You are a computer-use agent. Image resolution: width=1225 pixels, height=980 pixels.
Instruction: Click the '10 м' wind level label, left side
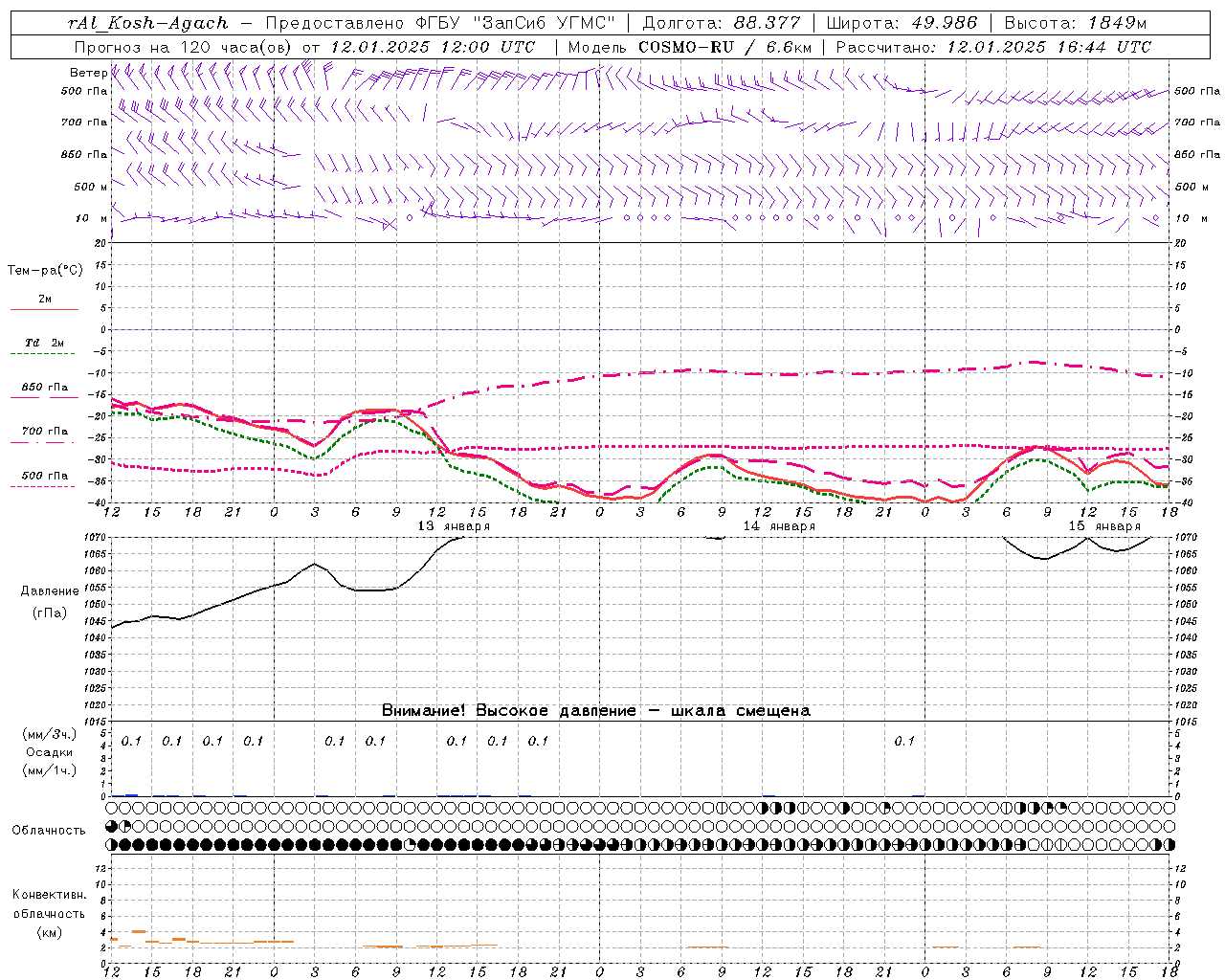(91, 219)
